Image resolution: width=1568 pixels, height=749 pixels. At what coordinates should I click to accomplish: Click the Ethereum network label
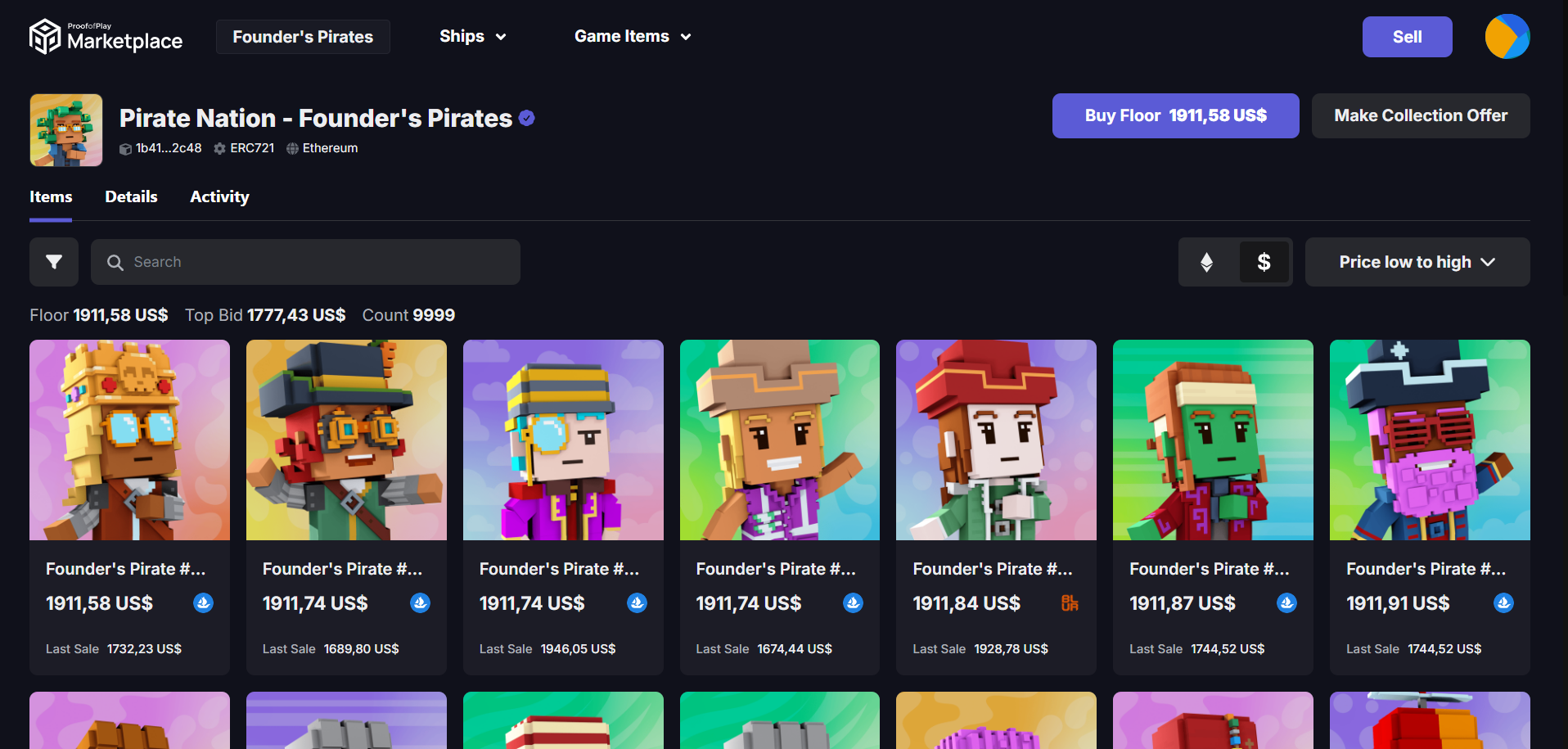pos(330,148)
